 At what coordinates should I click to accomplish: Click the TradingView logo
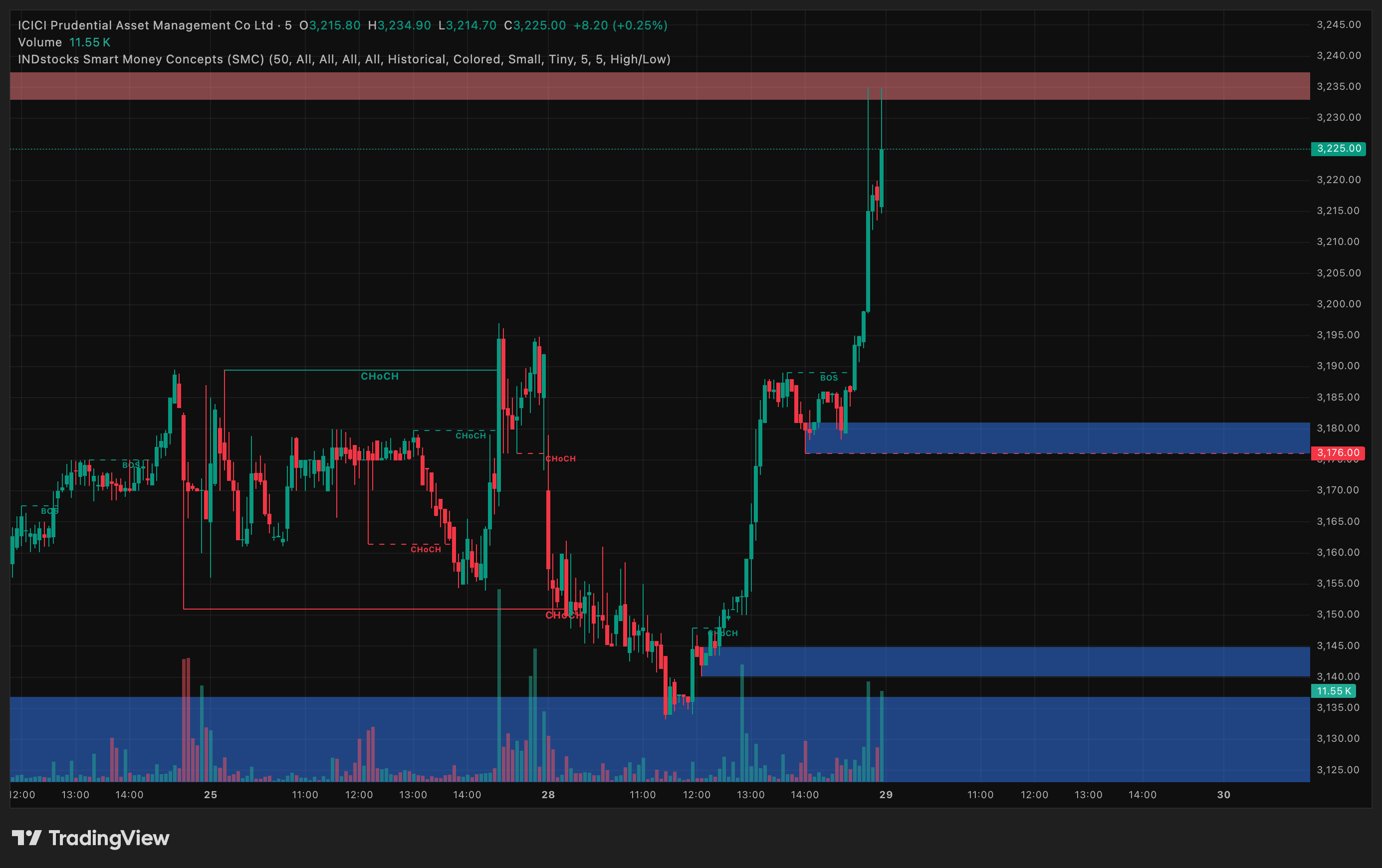pyautogui.click(x=91, y=838)
